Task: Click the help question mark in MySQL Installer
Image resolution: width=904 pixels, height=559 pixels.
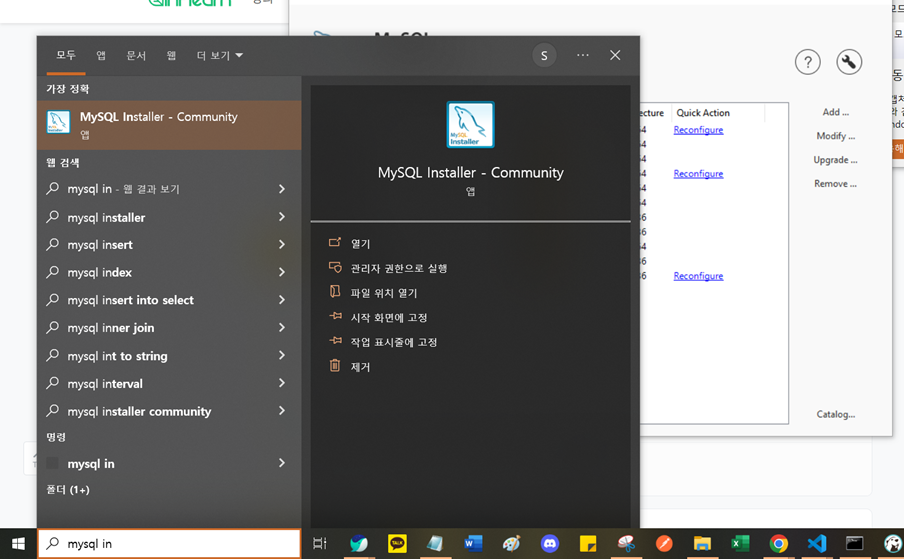Action: click(x=808, y=62)
